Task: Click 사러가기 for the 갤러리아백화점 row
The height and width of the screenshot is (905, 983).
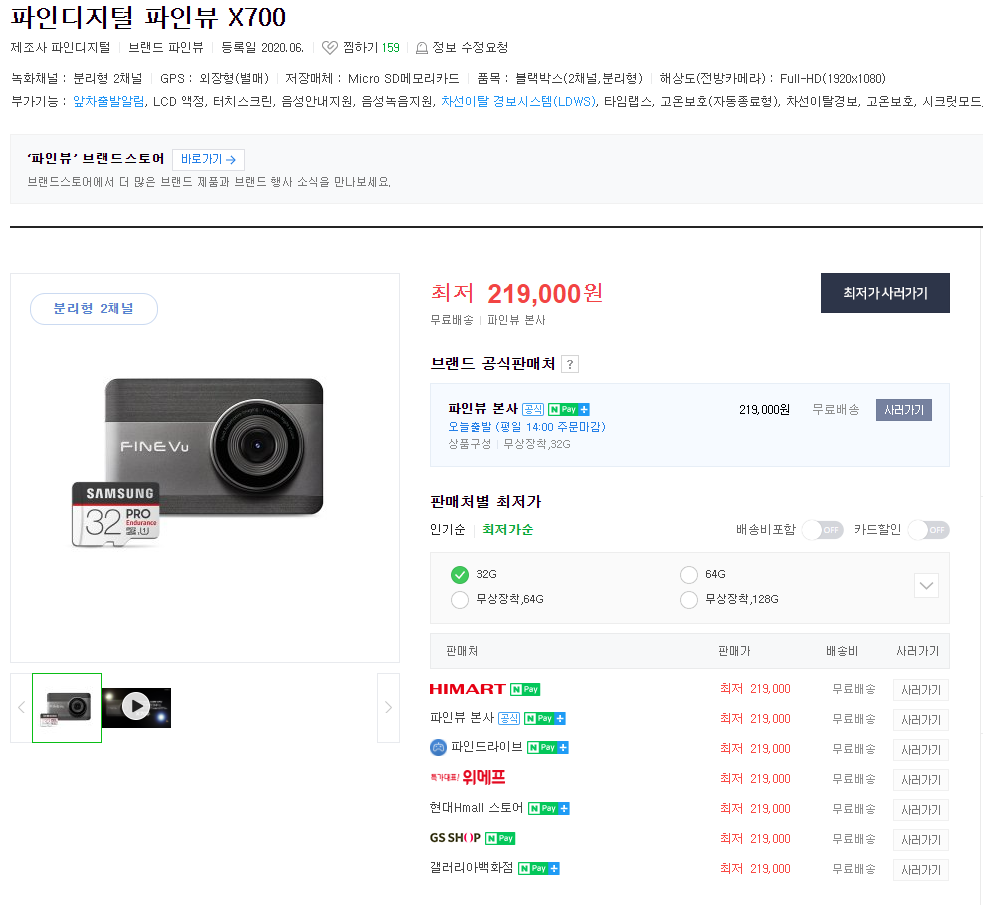Action: pyautogui.click(x=920, y=871)
